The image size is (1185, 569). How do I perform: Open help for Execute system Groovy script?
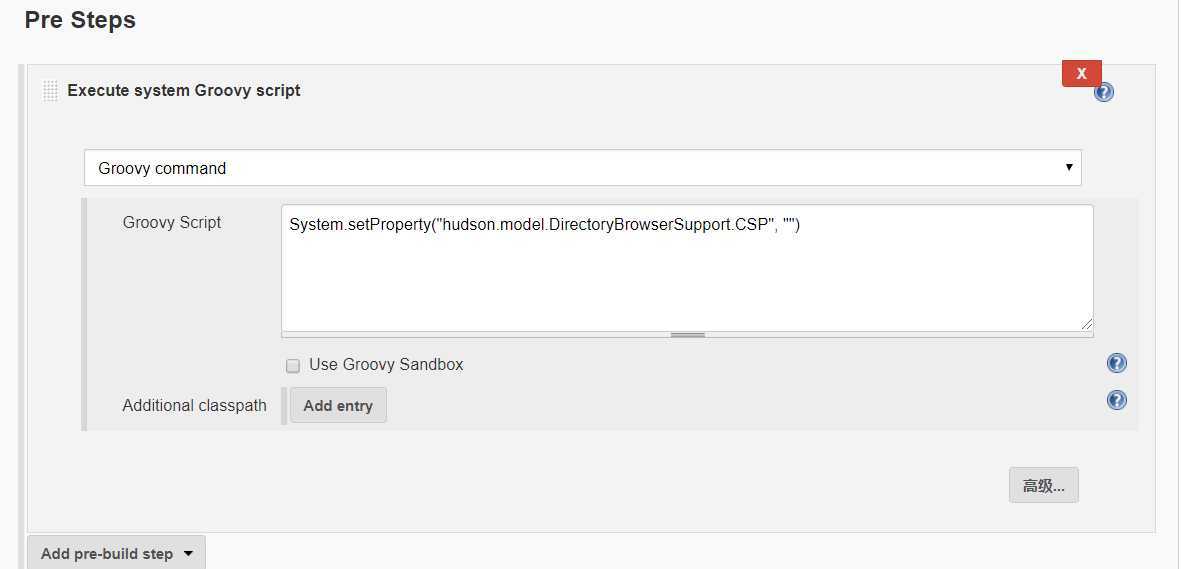tap(1104, 92)
